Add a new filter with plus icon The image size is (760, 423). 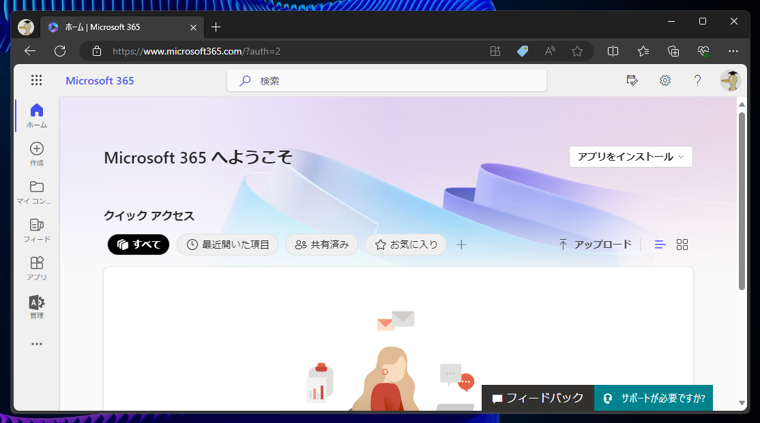coord(461,245)
